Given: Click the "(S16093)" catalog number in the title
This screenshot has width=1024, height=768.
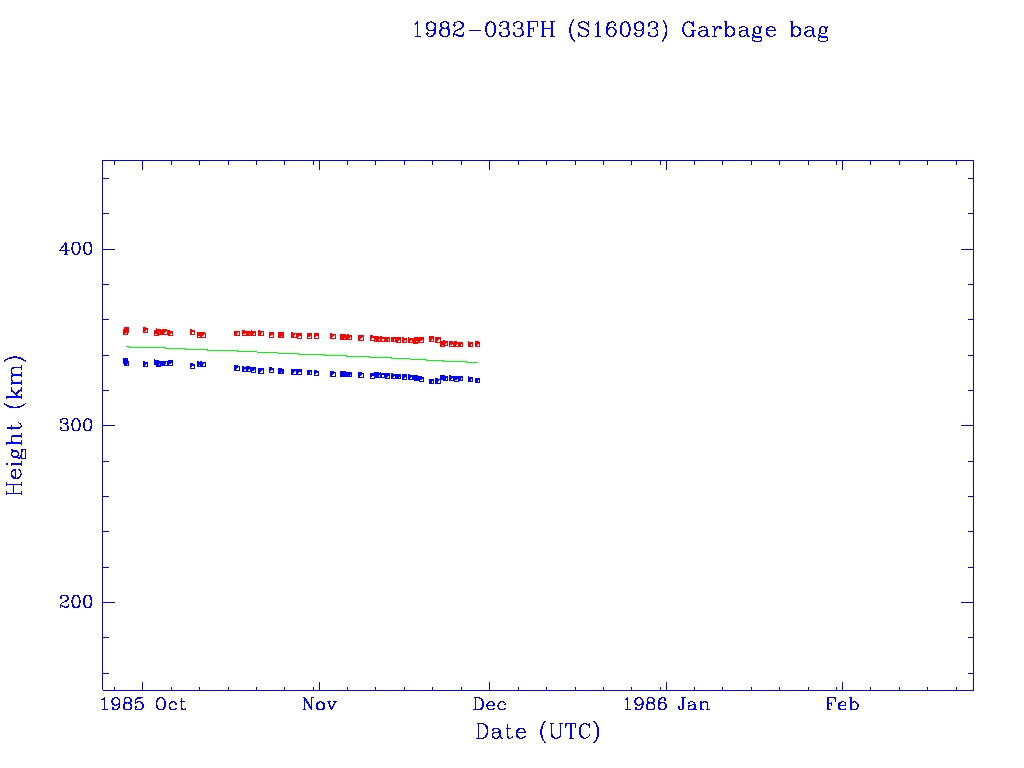Looking at the screenshot, I should [x=619, y=30].
